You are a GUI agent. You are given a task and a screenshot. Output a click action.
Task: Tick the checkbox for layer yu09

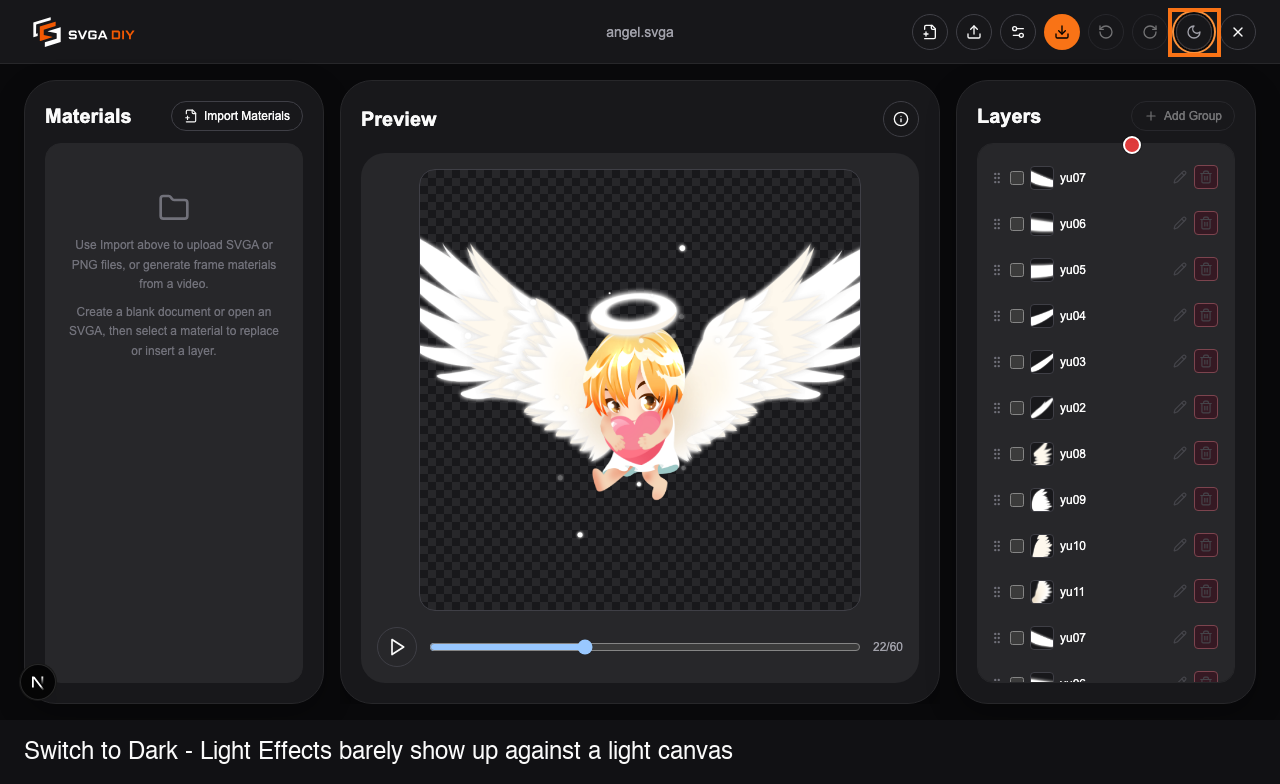[1017, 500]
